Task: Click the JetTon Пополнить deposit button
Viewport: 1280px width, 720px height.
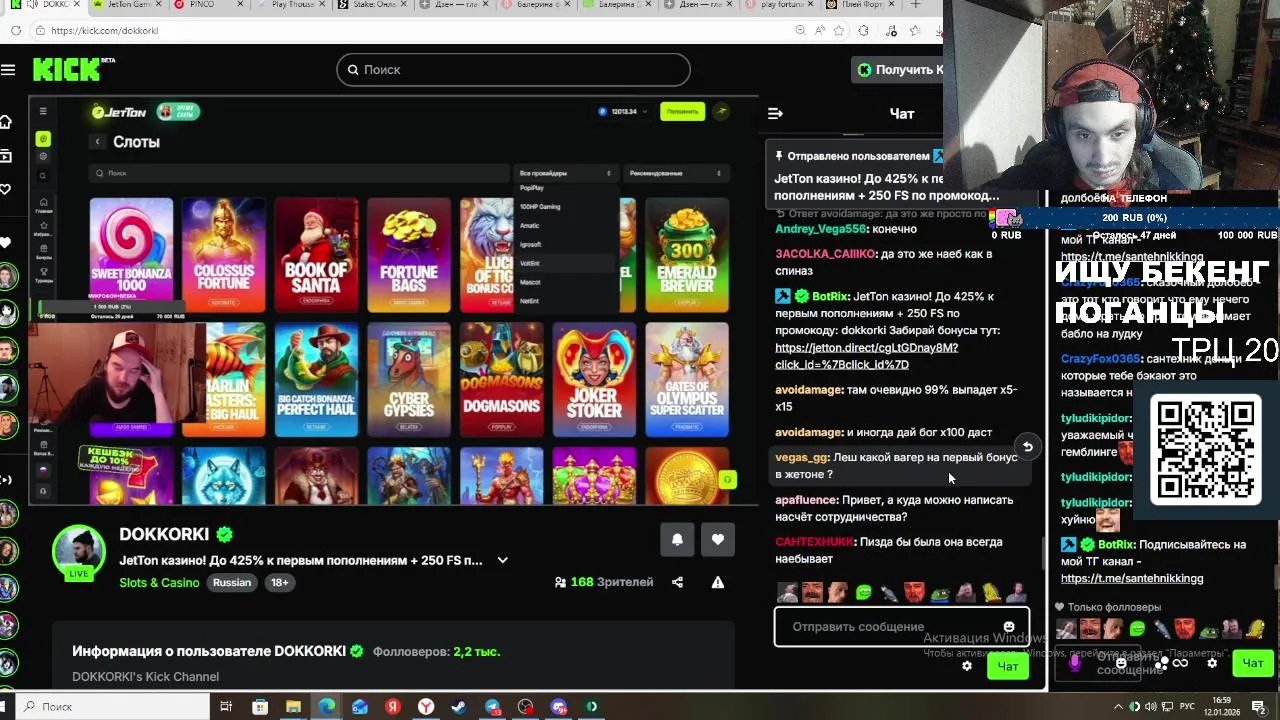Action: (x=682, y=111)
